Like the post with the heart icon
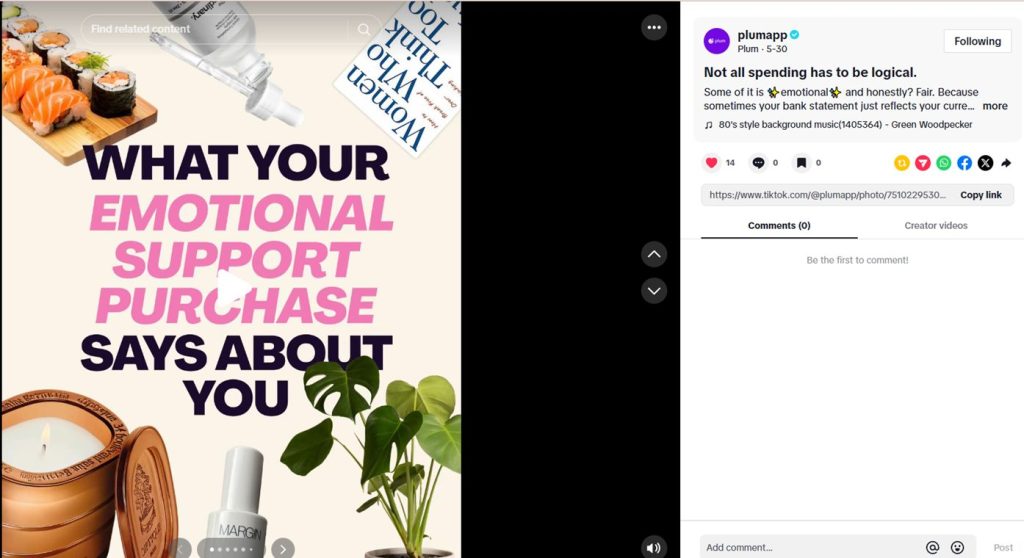The image size is (1024, 558). (711, 163)
